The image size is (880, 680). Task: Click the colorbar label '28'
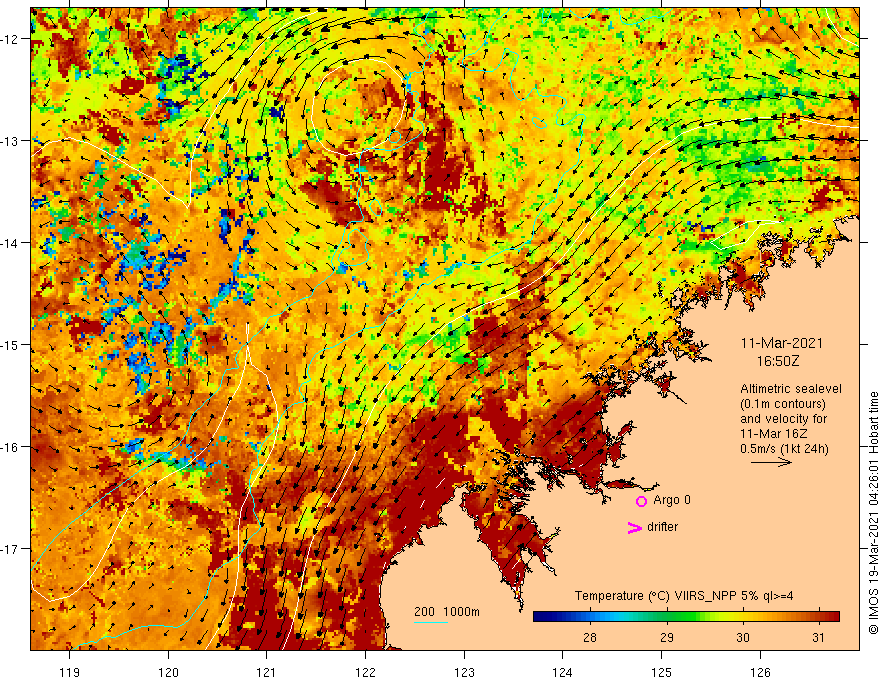tap(589, 637)
